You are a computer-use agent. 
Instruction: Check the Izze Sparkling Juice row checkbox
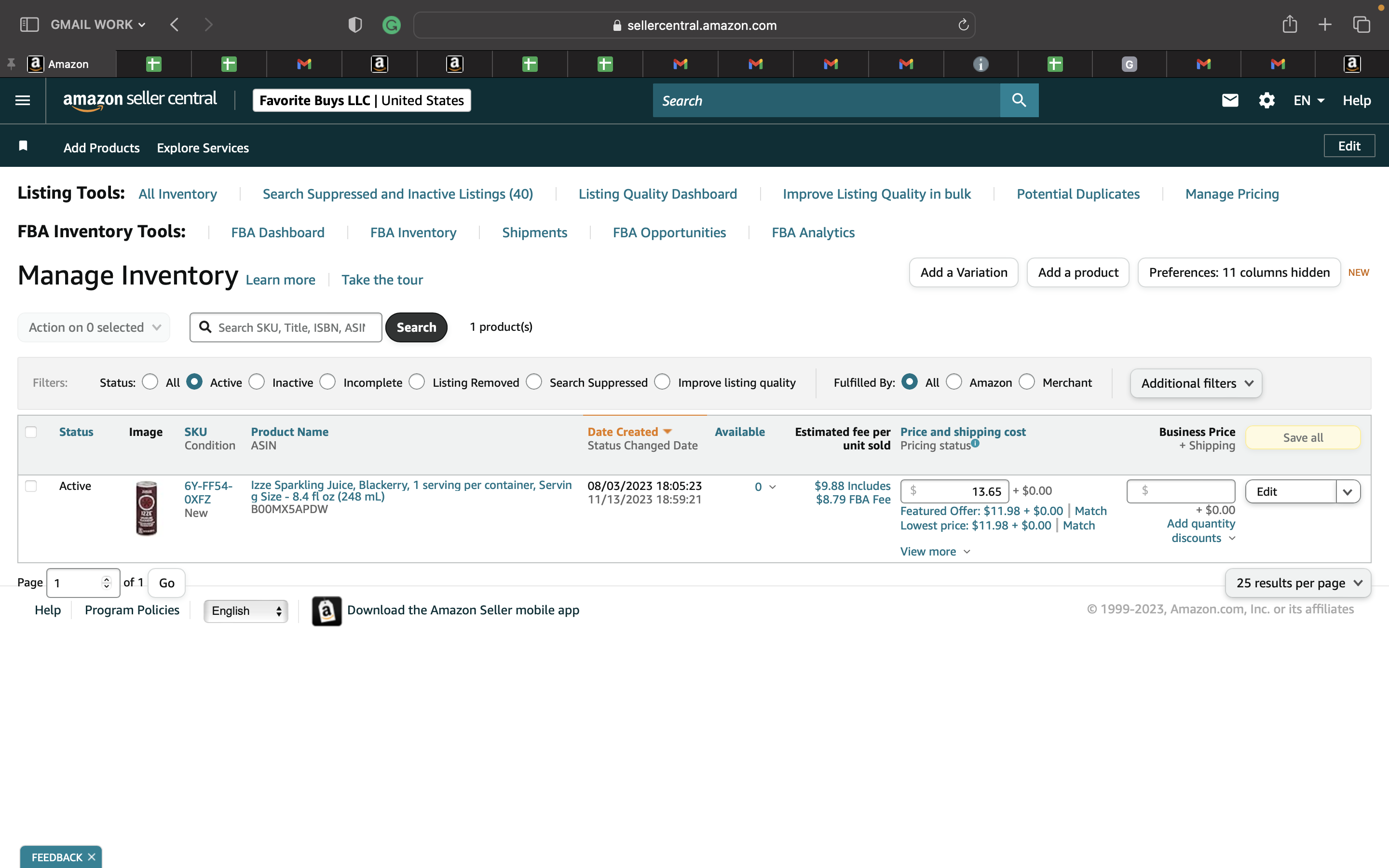pos(31,486)
